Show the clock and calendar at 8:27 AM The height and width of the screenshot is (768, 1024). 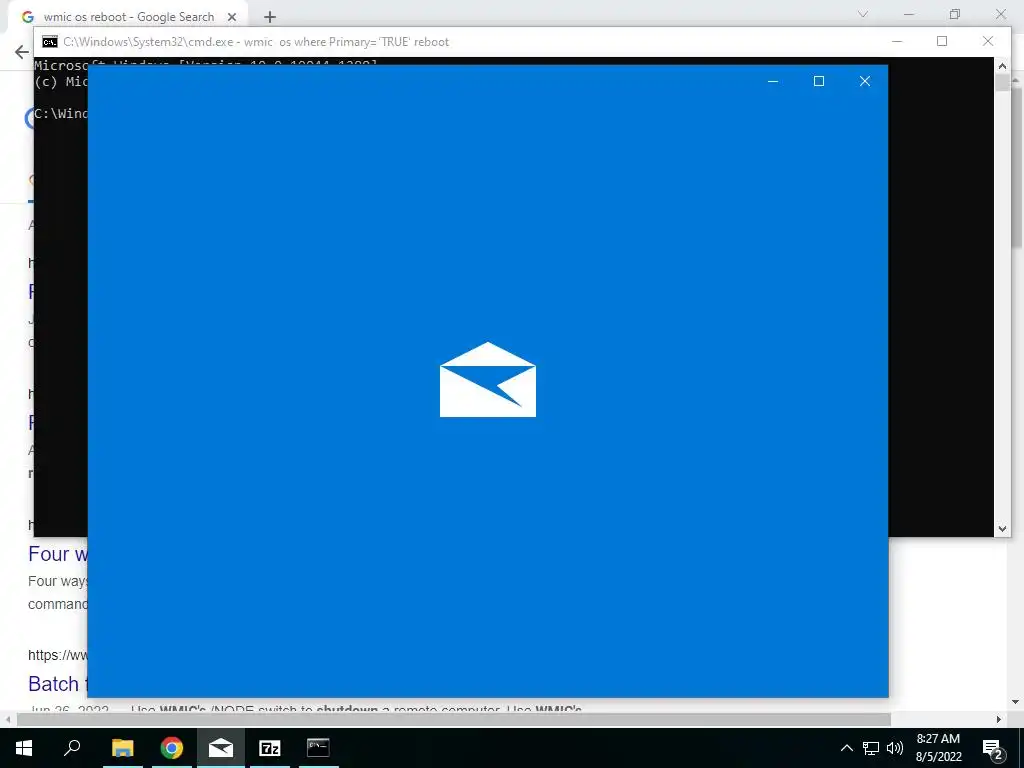click(x=938, y=748)
